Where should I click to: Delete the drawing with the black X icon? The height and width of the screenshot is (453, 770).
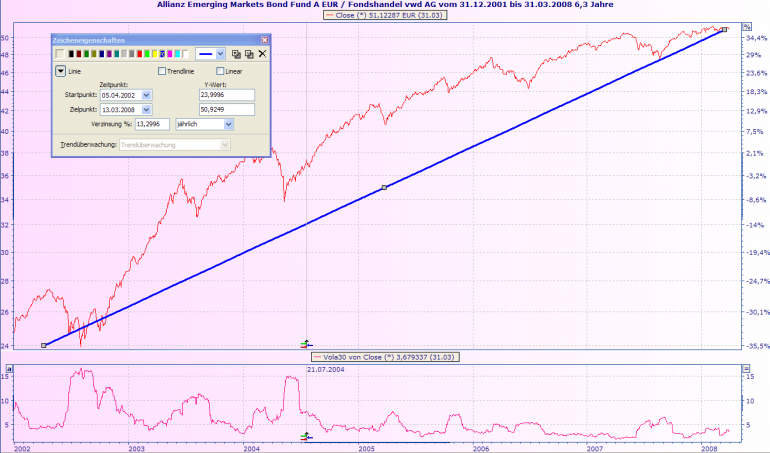[262, 54]
